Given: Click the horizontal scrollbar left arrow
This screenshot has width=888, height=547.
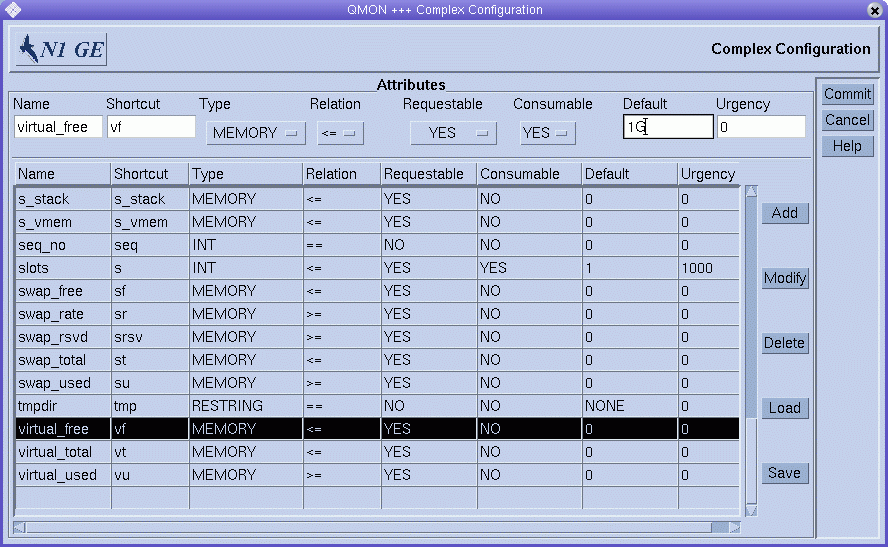Looking at the screenshot, I should click(19, 527).
